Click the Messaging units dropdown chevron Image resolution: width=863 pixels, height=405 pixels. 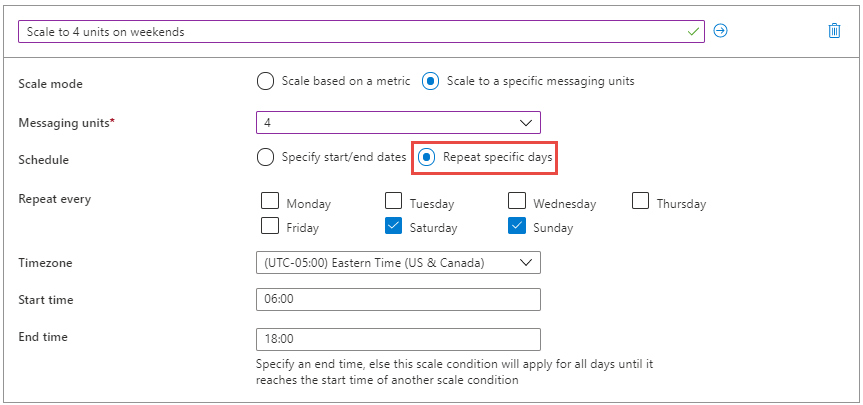click(x=526, y=122)
